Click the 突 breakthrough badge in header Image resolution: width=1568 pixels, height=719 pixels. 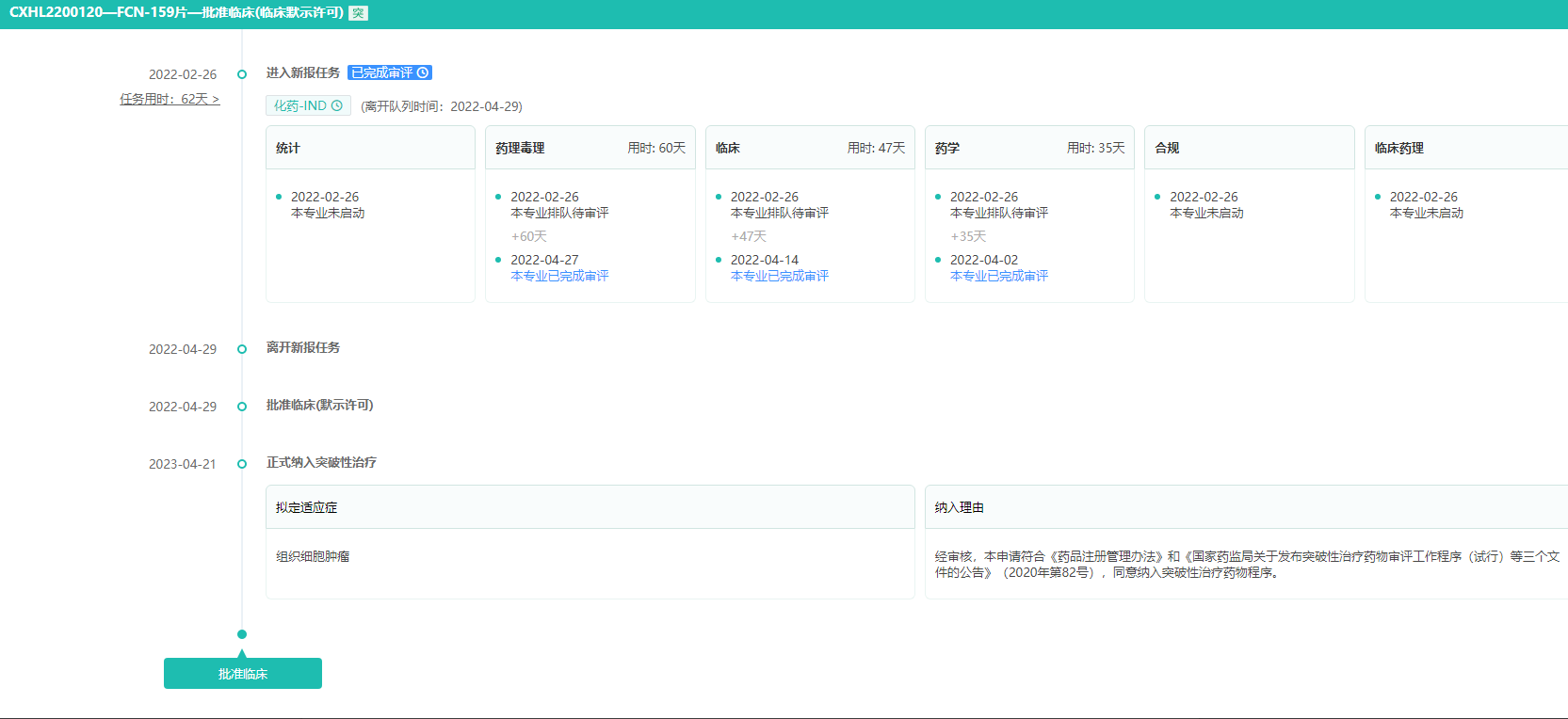[358, 13]
